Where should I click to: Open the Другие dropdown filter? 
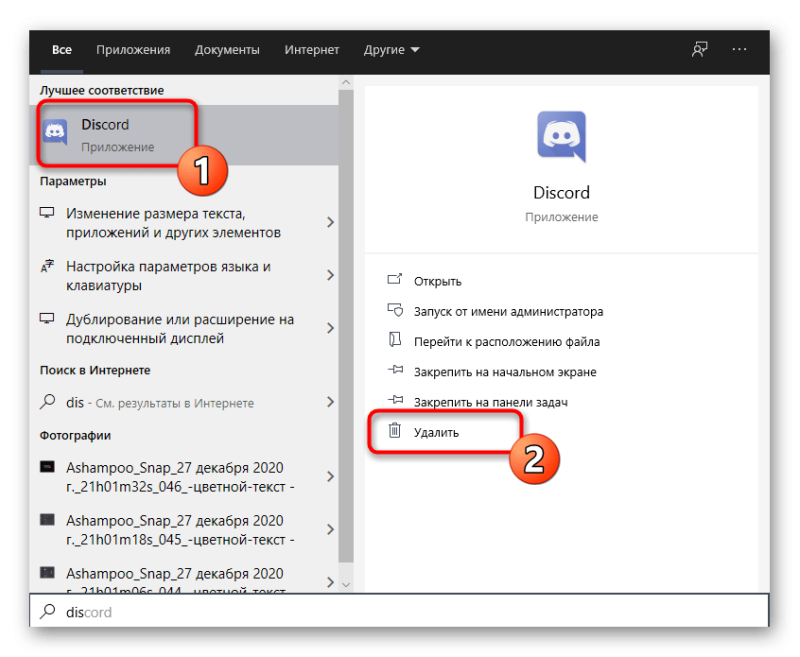(391, 50)
